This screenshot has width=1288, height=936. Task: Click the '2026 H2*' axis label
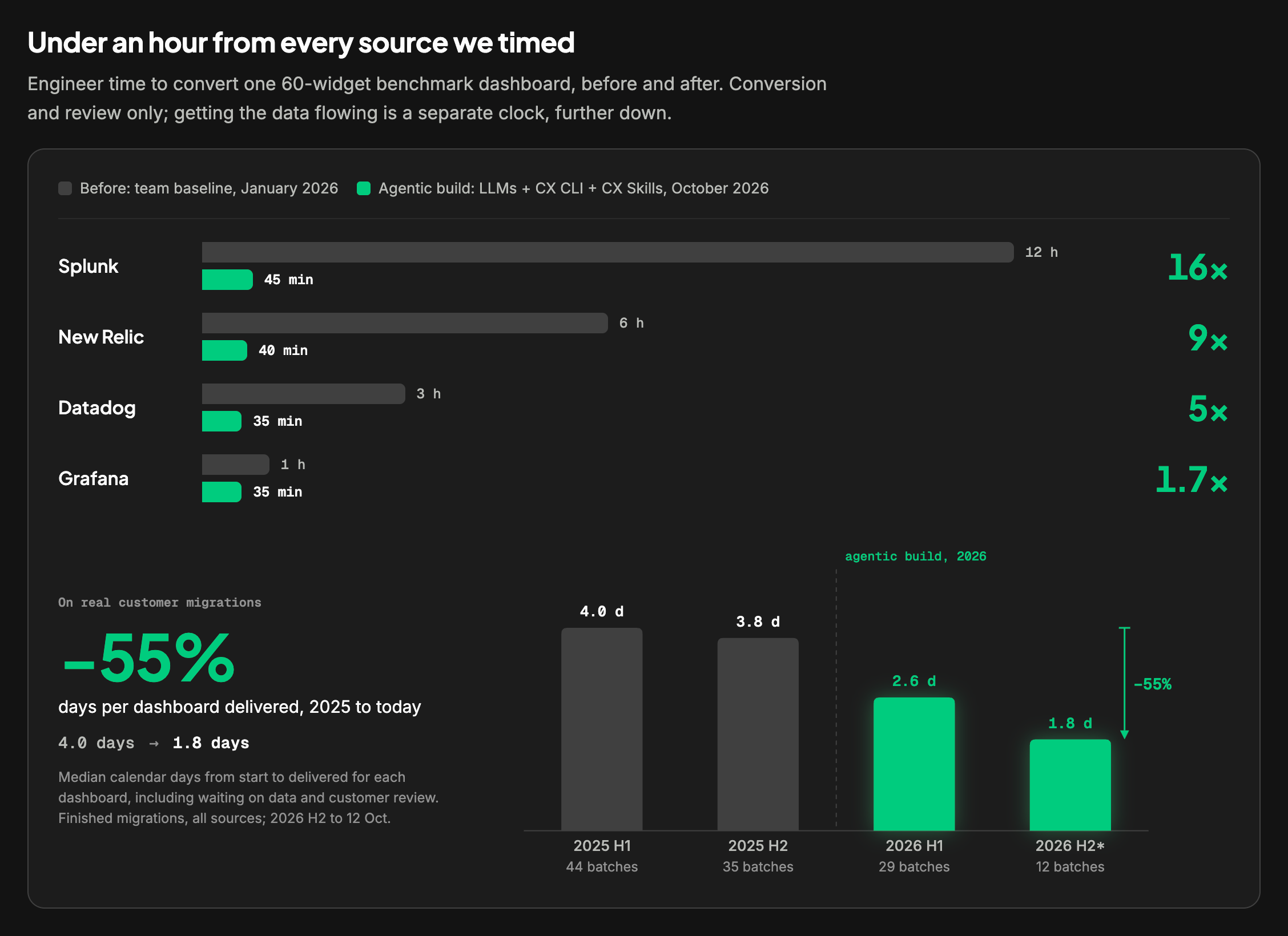pos(1070,845)
